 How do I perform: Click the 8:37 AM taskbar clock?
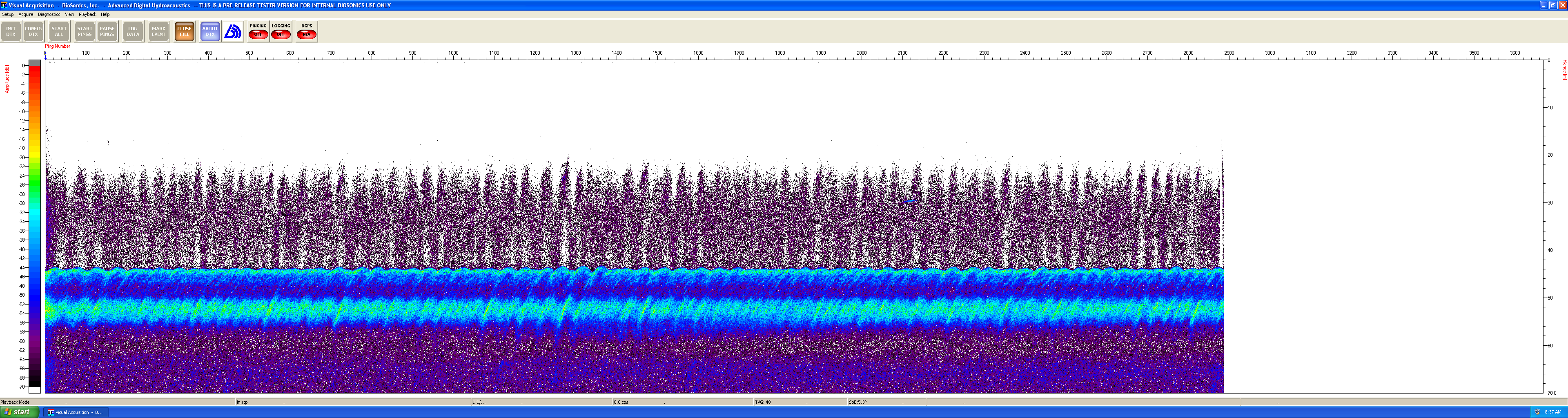pos(1553,412)
